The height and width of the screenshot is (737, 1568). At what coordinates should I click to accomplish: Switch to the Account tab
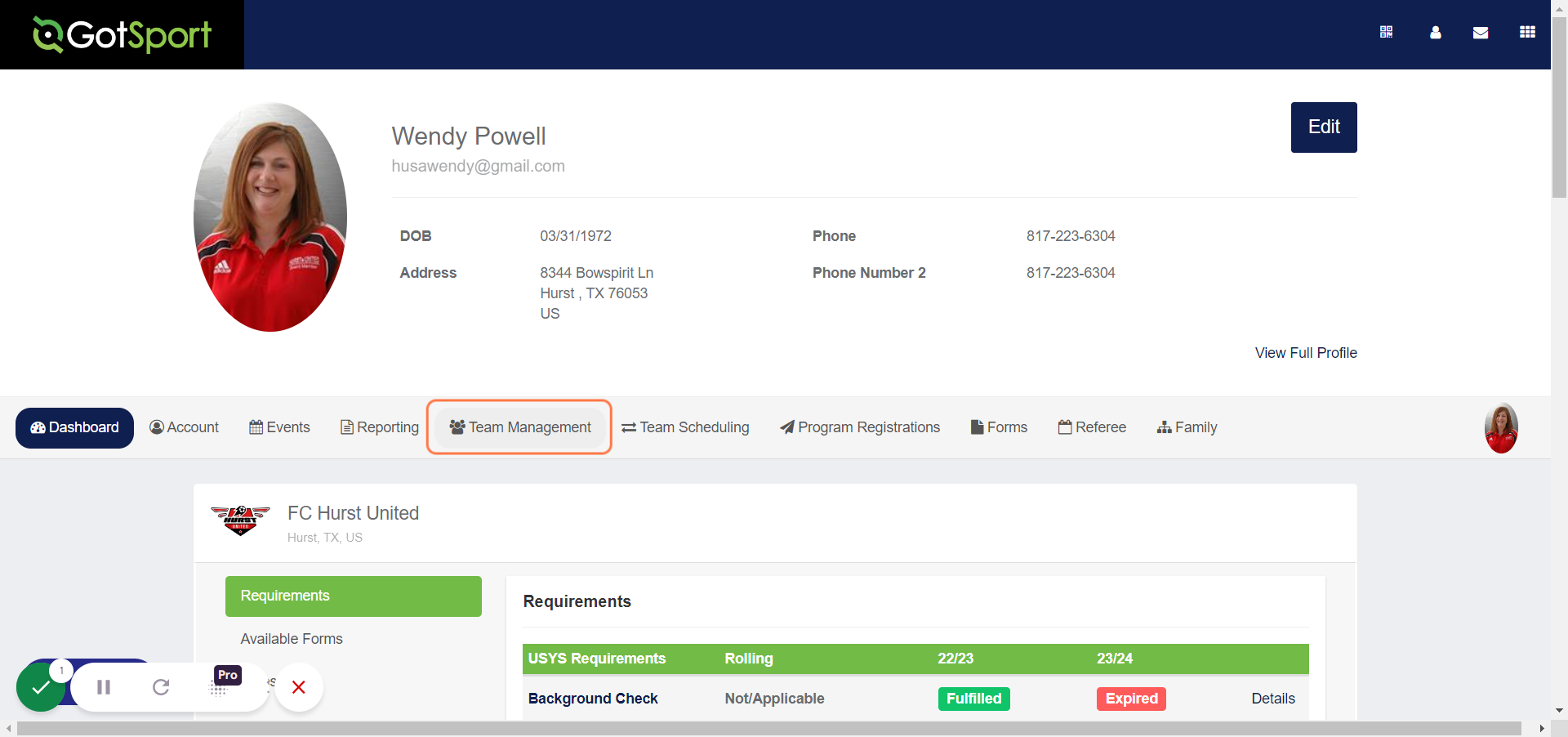point(185,427)
